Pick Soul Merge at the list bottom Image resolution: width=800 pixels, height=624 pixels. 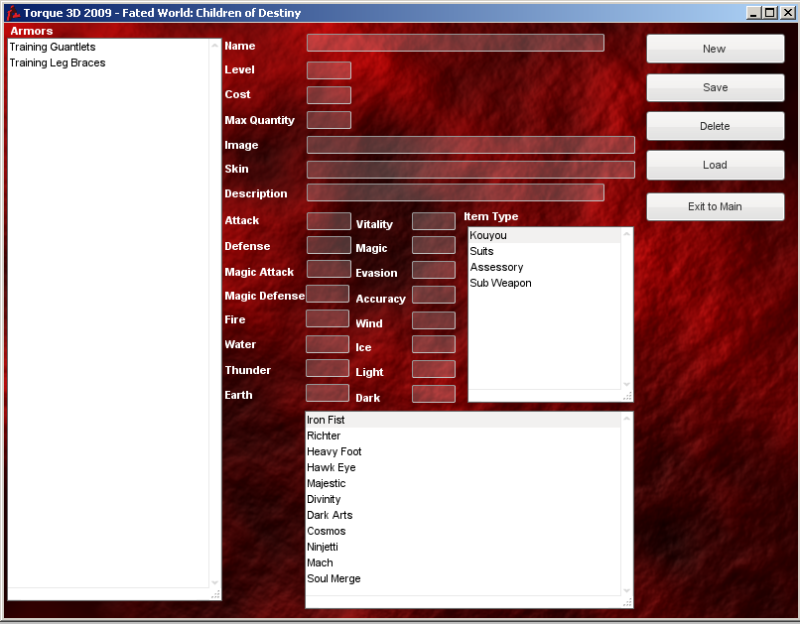pos(333,578)
